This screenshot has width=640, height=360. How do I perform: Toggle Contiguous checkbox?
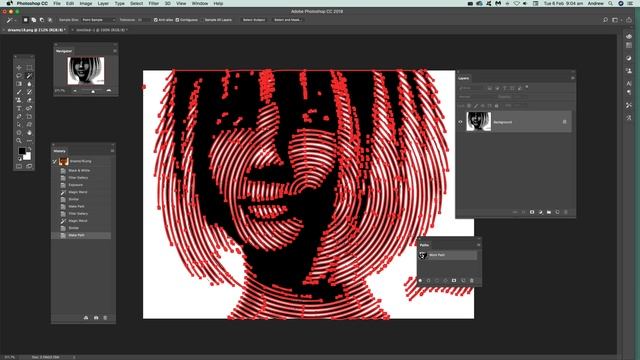(x=177, y=20)
